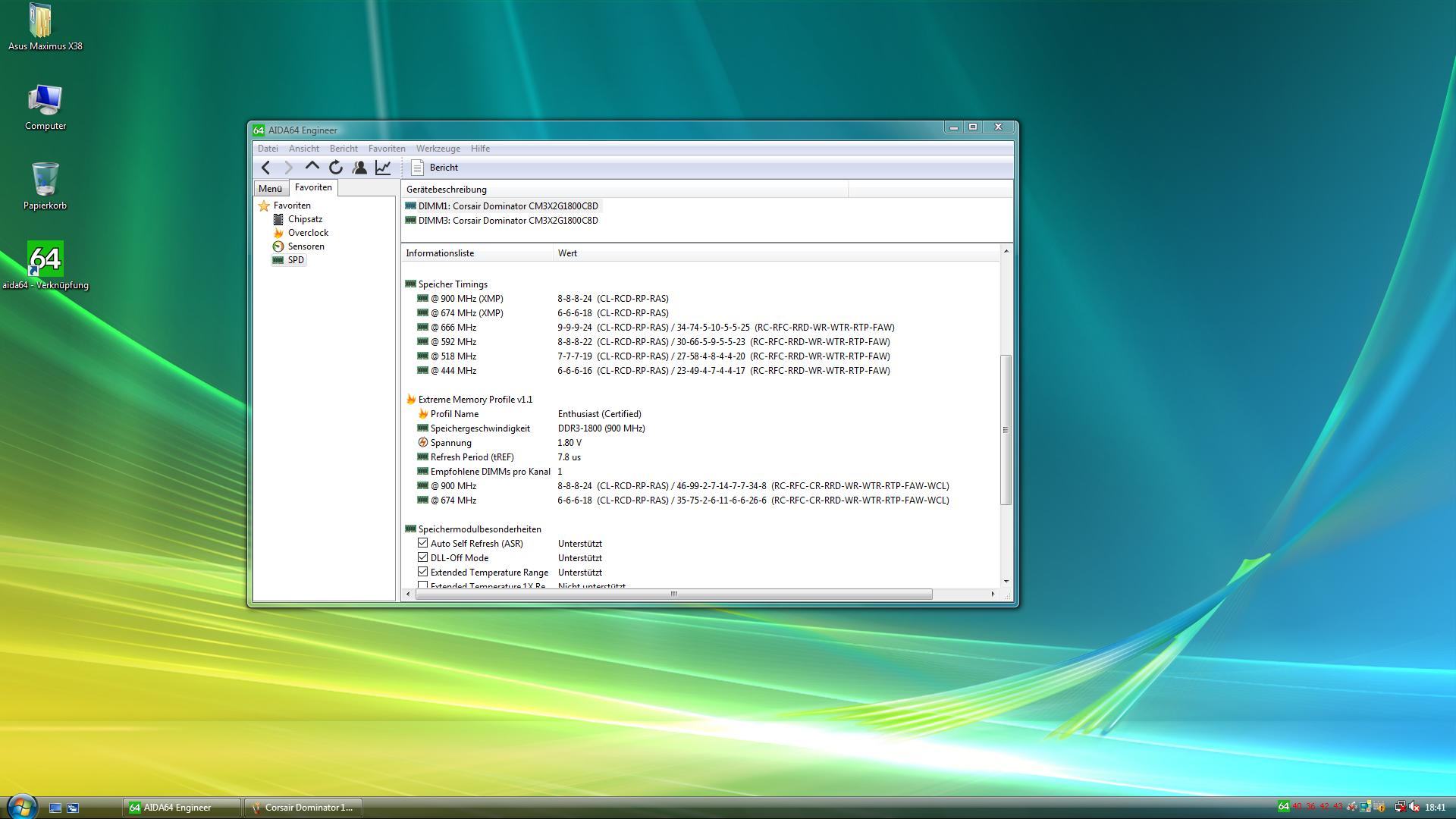
Task: Switch to the Favoriten tab
Action: pos(313,187)
